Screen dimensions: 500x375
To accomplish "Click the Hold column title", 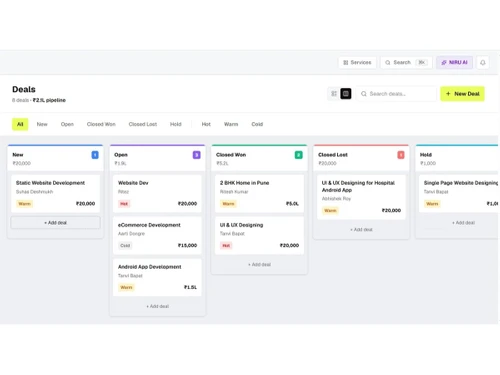I will coord(426,155).
